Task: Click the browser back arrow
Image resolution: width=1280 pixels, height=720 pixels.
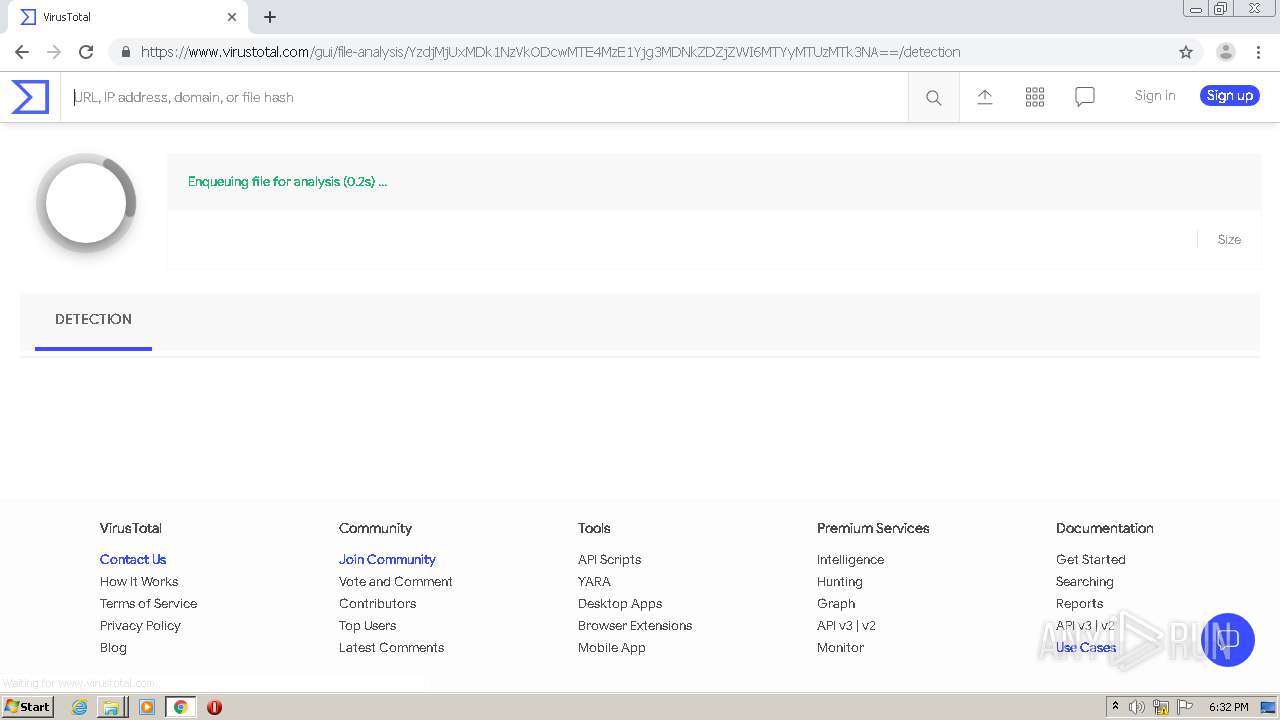Action: (x=22, y=52)
